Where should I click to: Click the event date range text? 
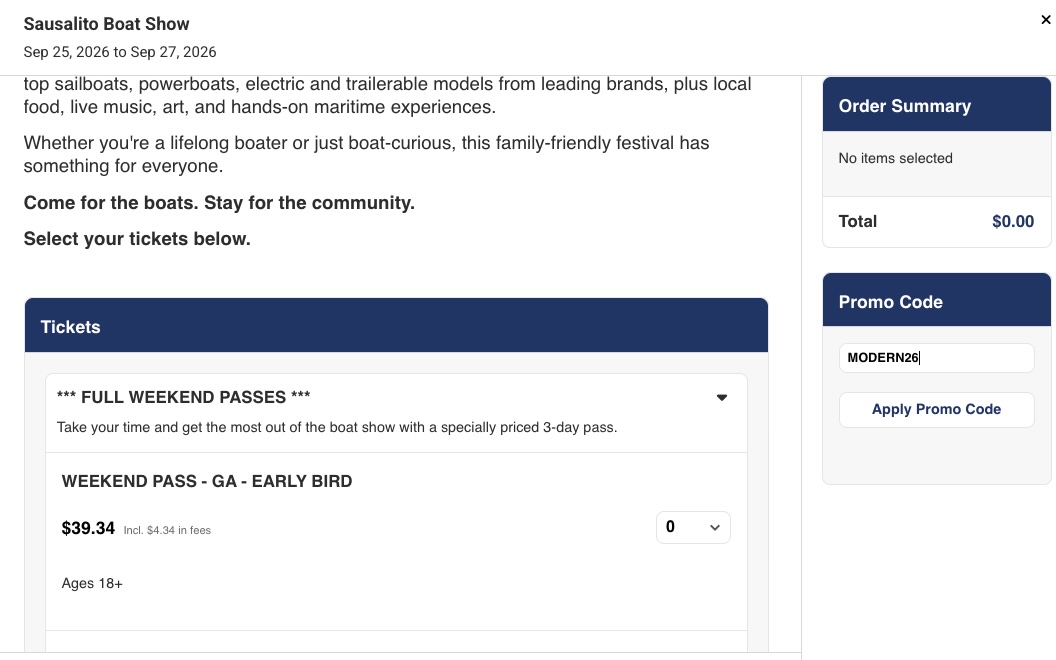coord(120,52)
